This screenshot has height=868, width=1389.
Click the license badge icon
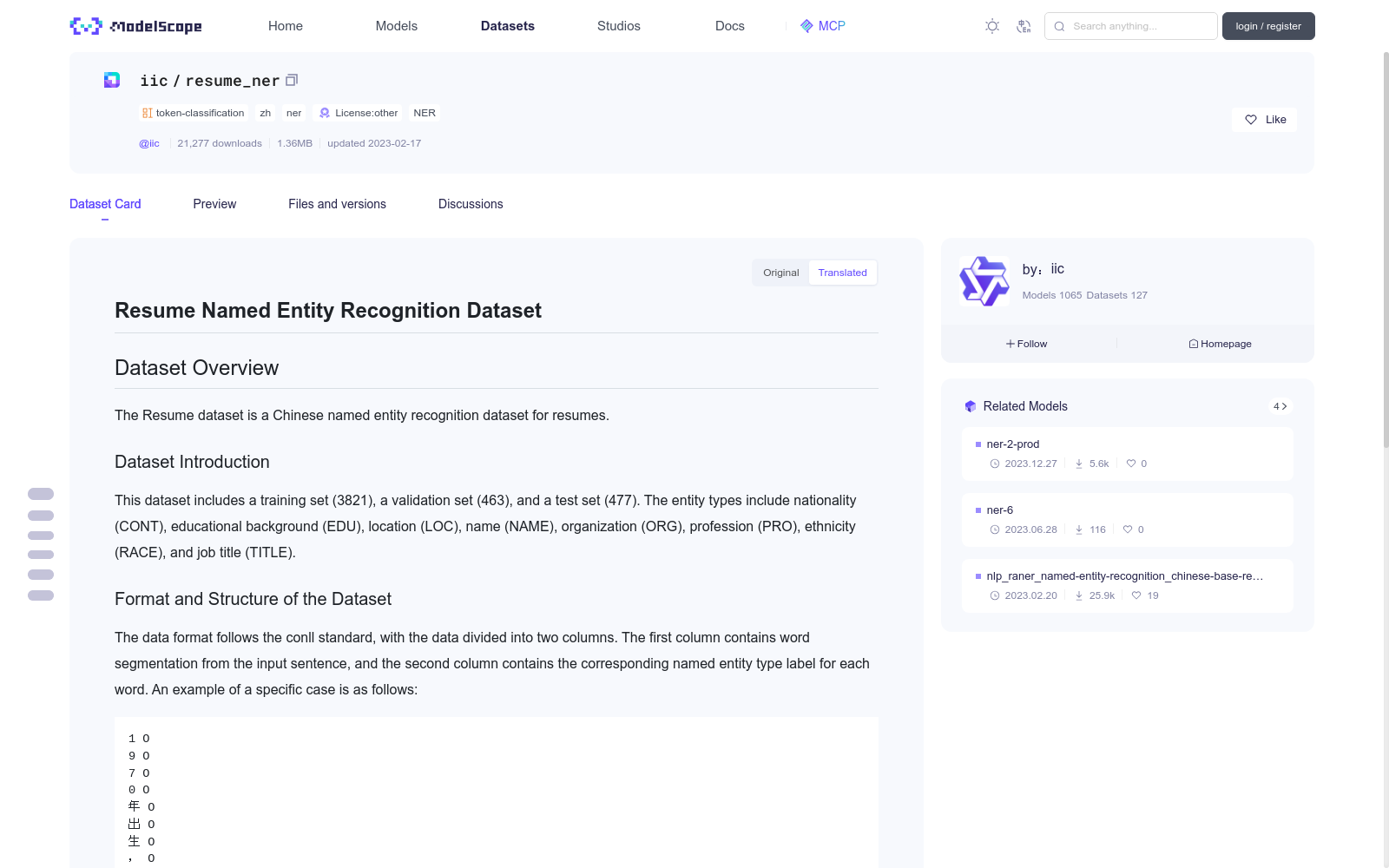(x=325, y=113)
